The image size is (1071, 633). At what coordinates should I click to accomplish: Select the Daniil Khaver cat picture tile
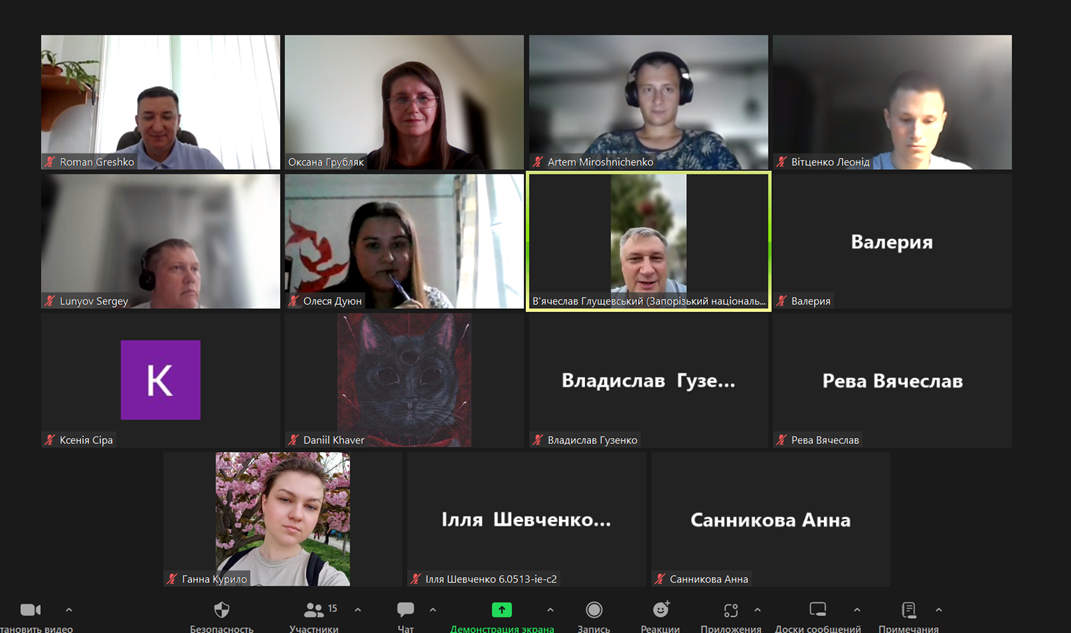click(404, 380)
